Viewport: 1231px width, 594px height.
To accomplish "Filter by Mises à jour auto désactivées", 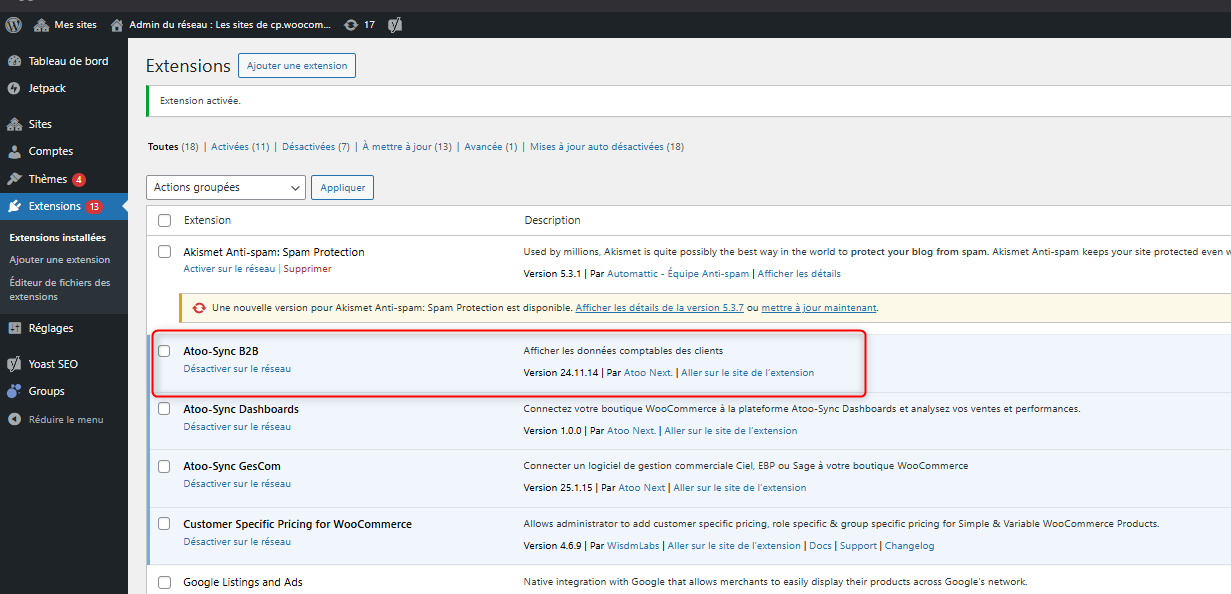I will coord(607,147).
